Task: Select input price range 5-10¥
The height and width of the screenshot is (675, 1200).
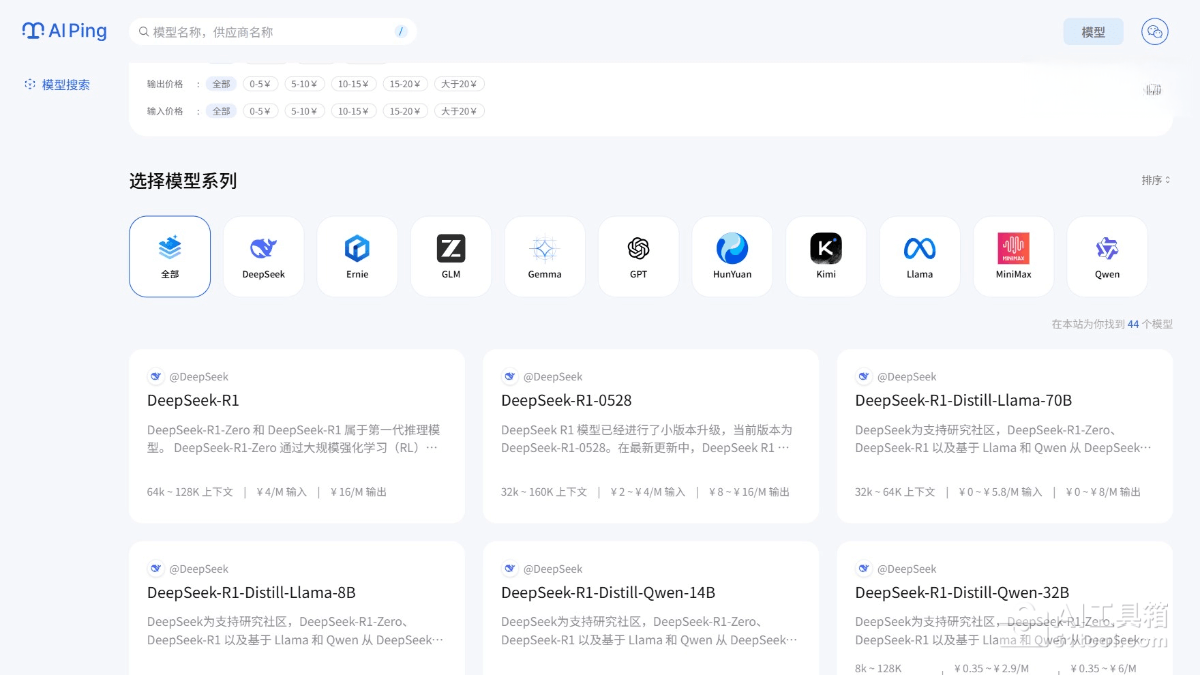Action: (302, 111)
